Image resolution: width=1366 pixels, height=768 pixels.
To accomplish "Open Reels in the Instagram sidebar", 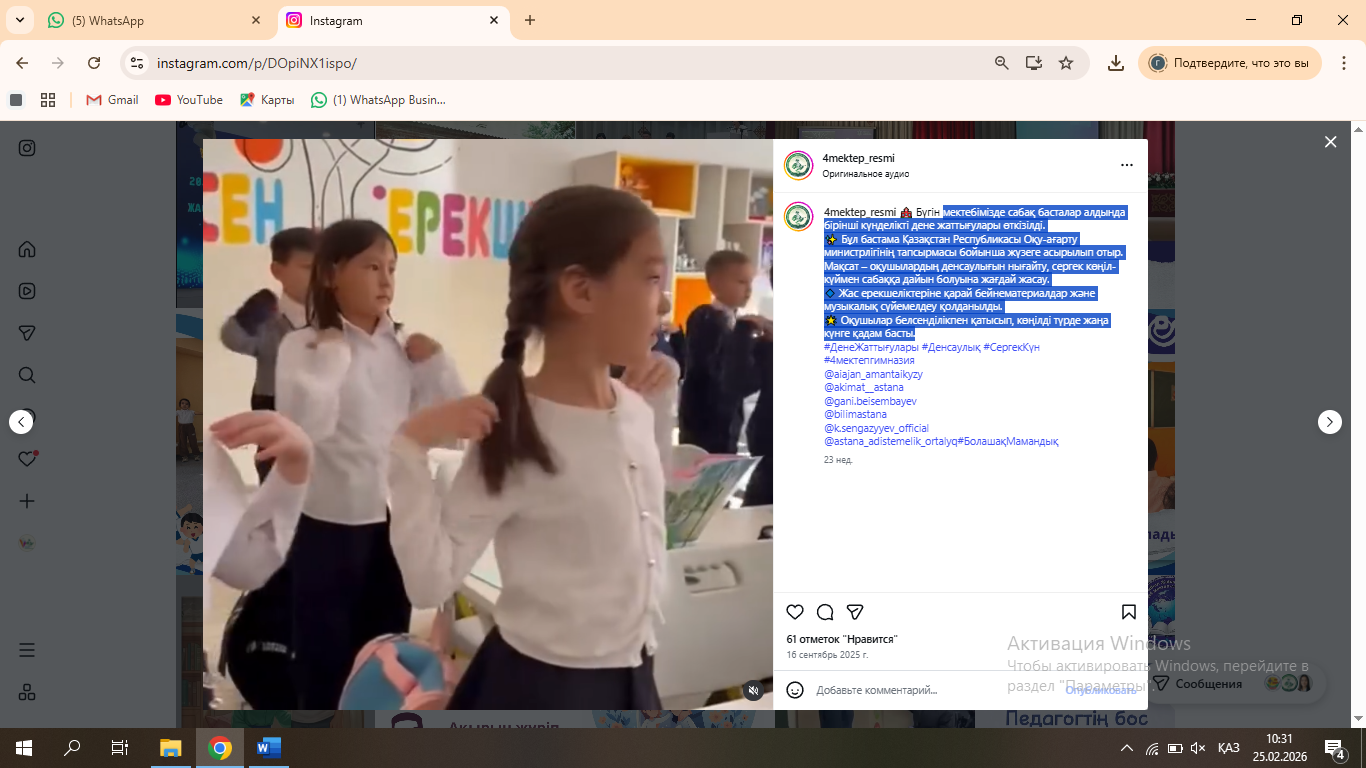I will (x=27, y=291).
